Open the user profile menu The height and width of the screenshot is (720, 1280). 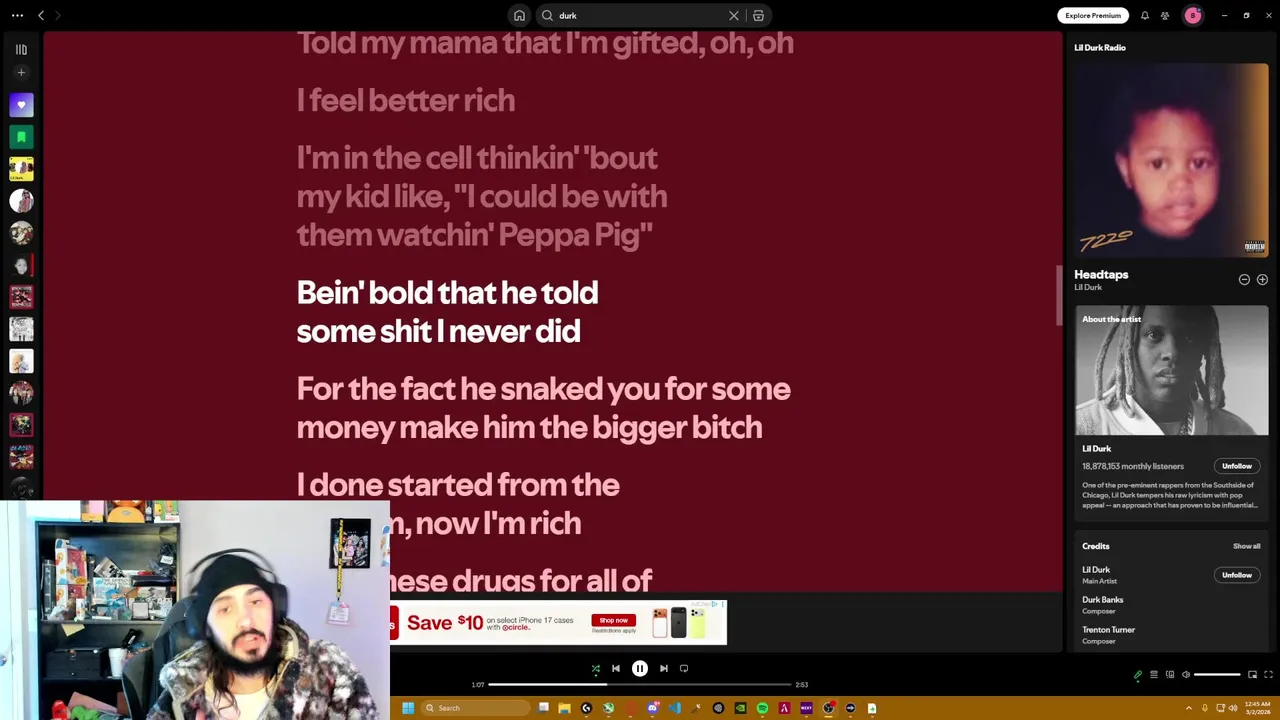click(x=1192, y=15)
